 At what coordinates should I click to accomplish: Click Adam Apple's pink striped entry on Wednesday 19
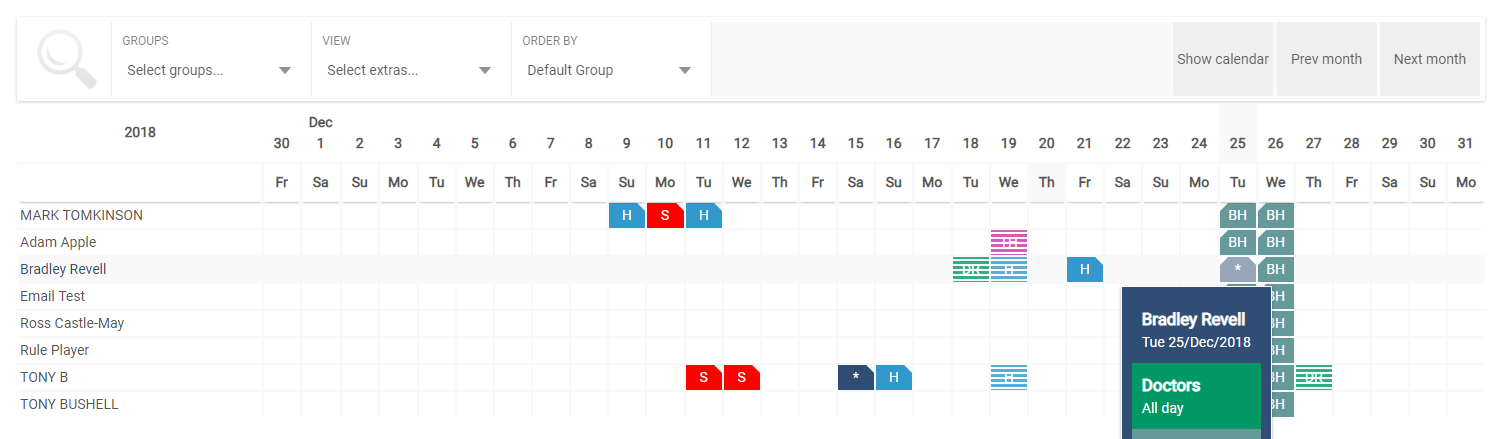[x=1009, y=242]
